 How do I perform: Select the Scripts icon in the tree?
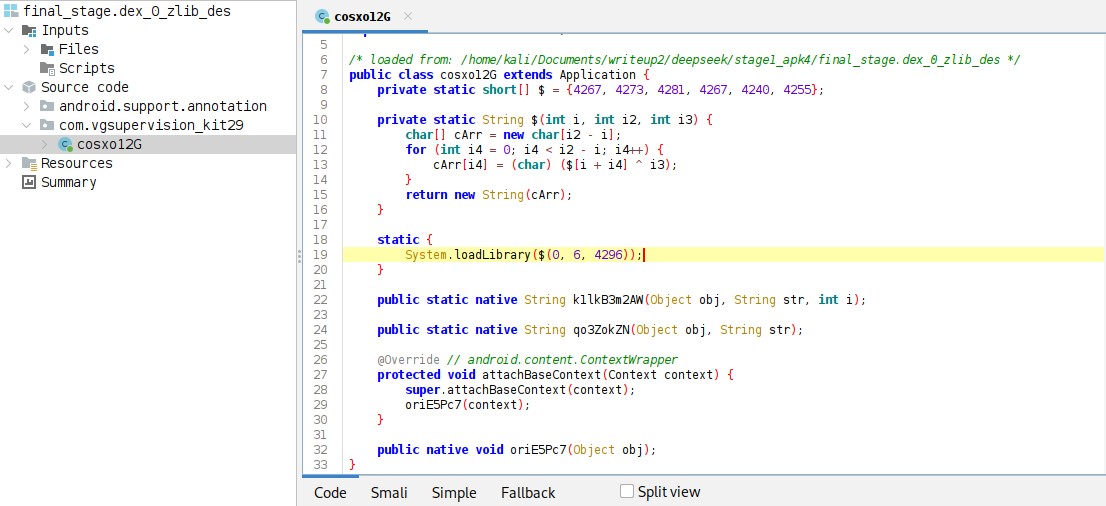[x=47, y=68]
